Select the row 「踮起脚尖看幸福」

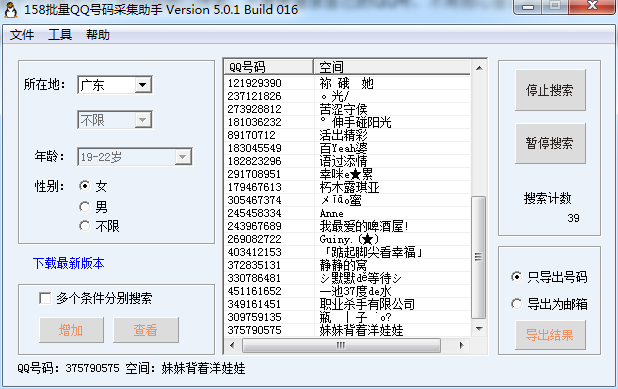coord(348,252)
